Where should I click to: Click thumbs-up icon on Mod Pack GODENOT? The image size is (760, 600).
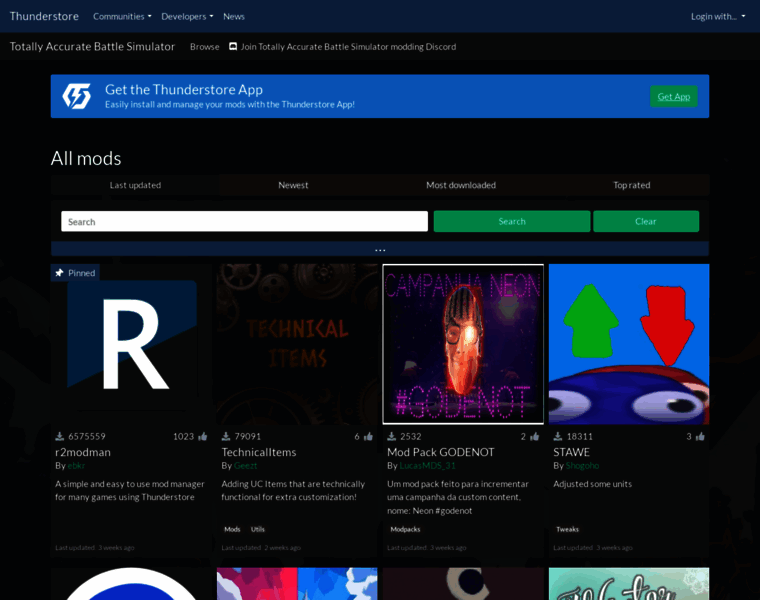click(535, 437)
